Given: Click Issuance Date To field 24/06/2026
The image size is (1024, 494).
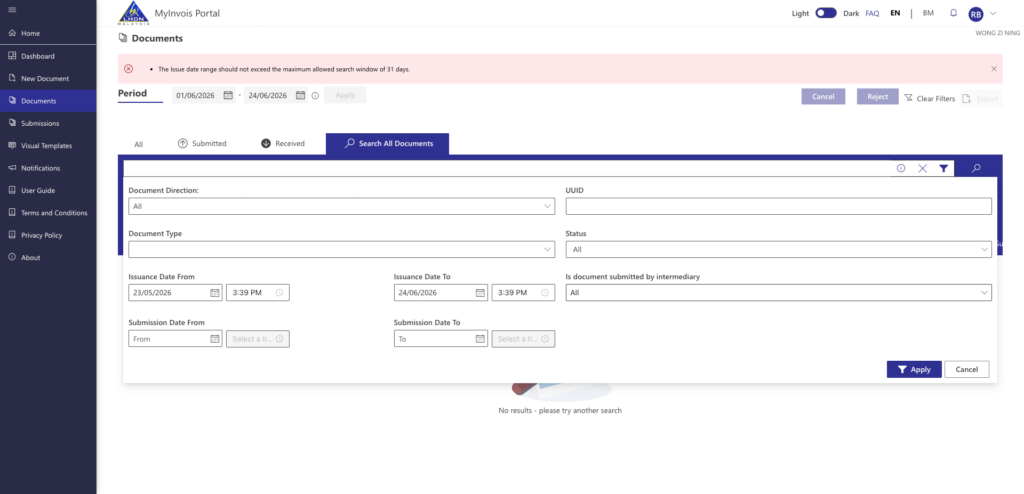Looking at the screenshot, I should click(441, 293).
